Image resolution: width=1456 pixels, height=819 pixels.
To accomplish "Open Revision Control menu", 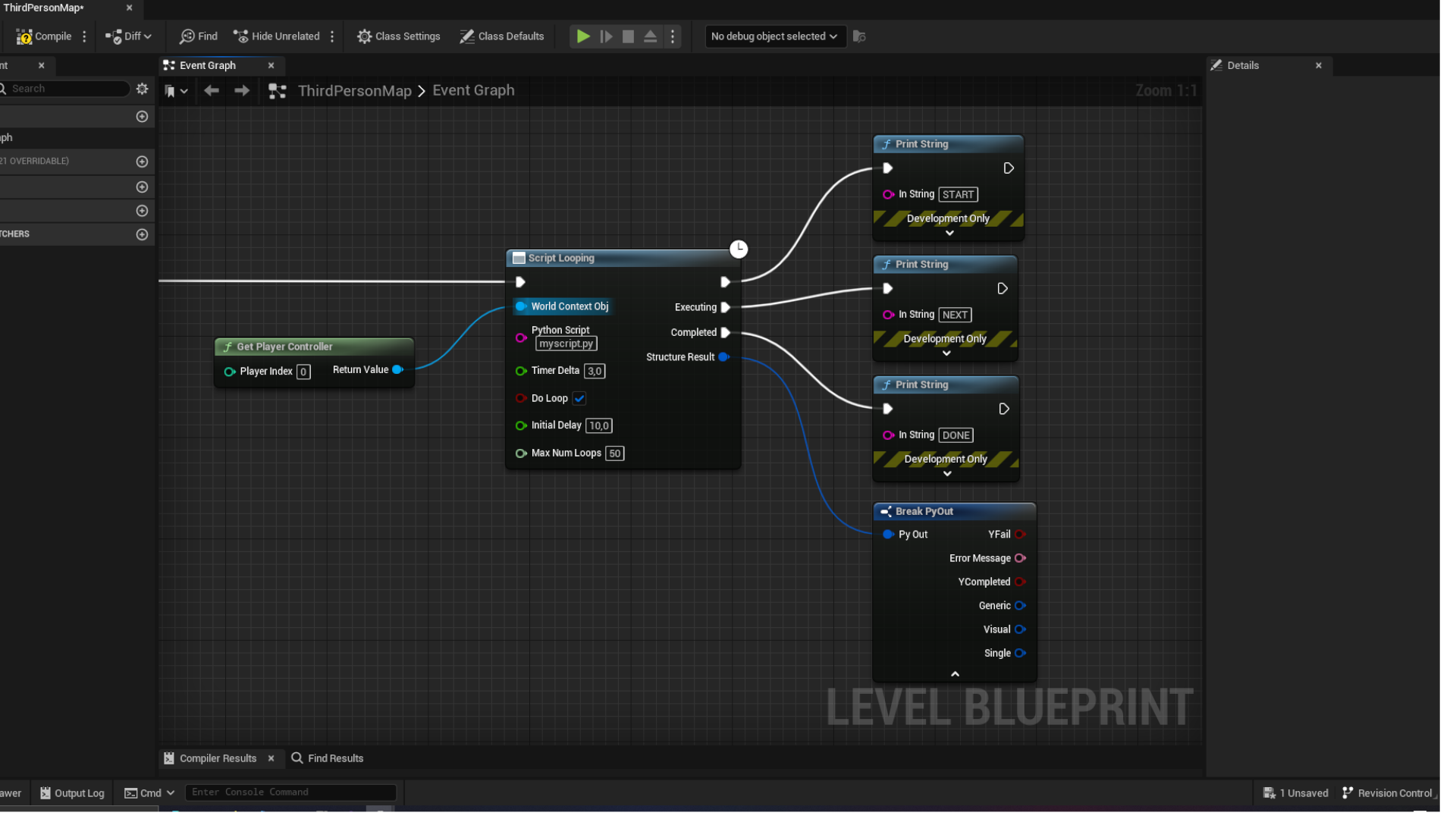I will [x=1387, y=792].
